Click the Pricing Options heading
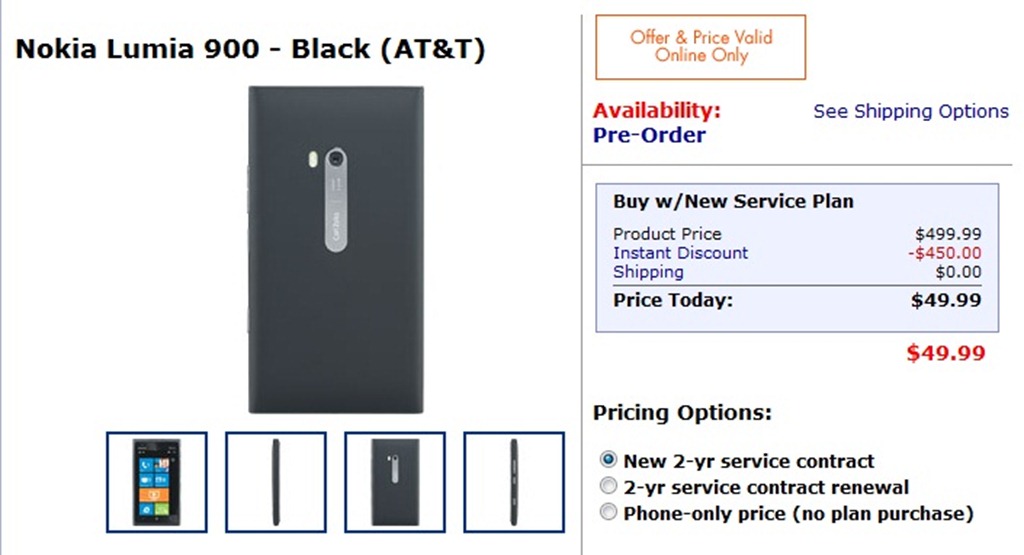The height and width of the screenshot is (555, 1024). point(682,412)
